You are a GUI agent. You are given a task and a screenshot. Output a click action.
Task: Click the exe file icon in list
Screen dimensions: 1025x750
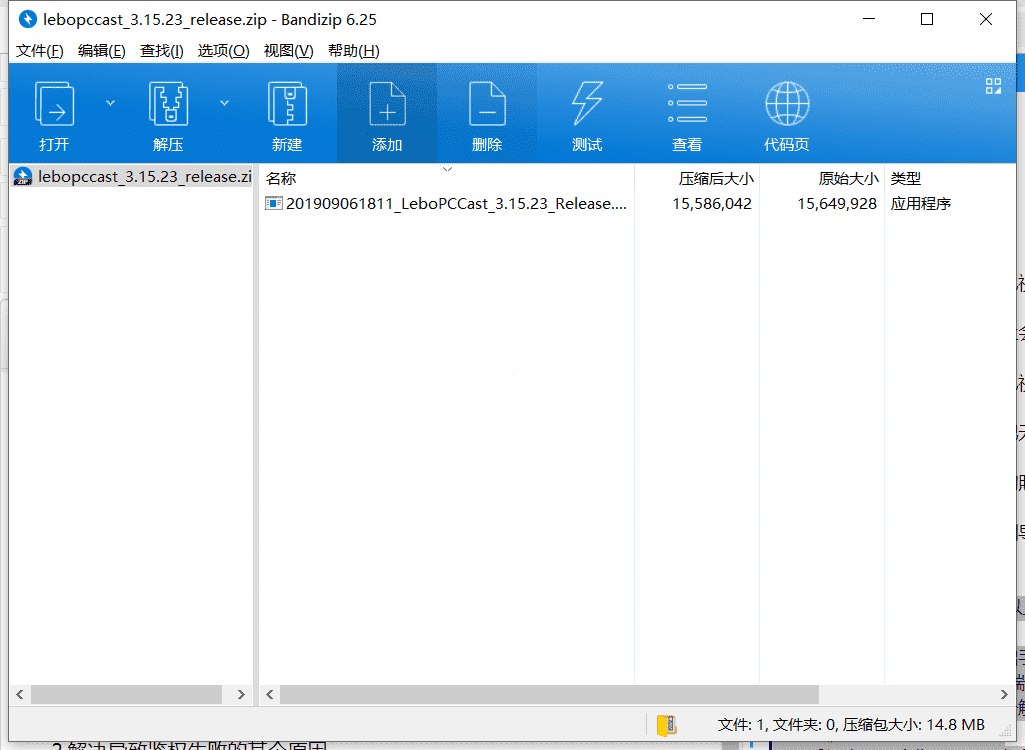click(273, 203)
